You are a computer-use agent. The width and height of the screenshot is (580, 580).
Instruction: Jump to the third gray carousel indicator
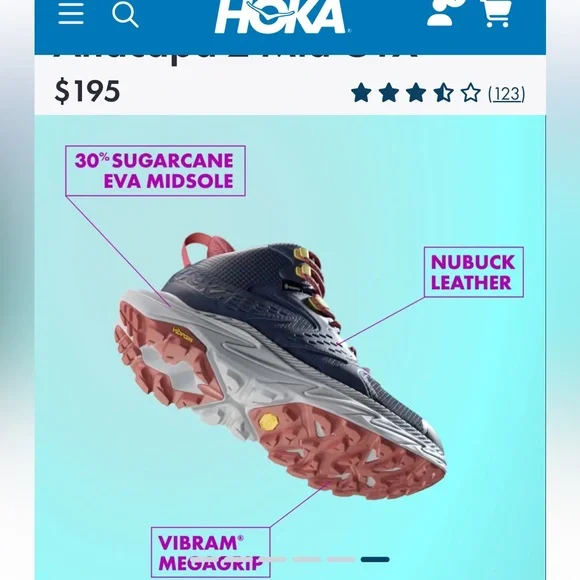tap(341, 559)
